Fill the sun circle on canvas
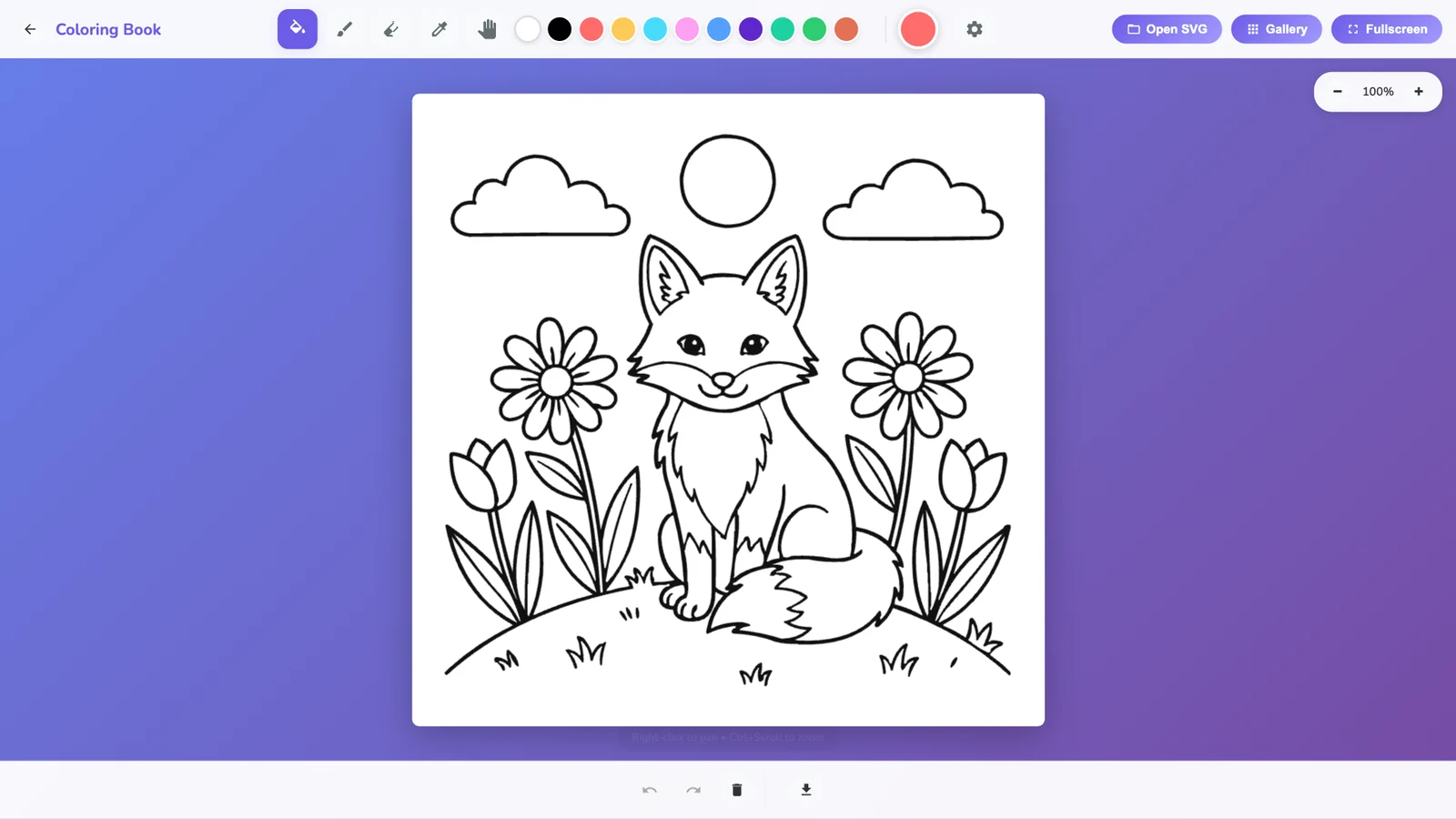 tap(728, 181)
